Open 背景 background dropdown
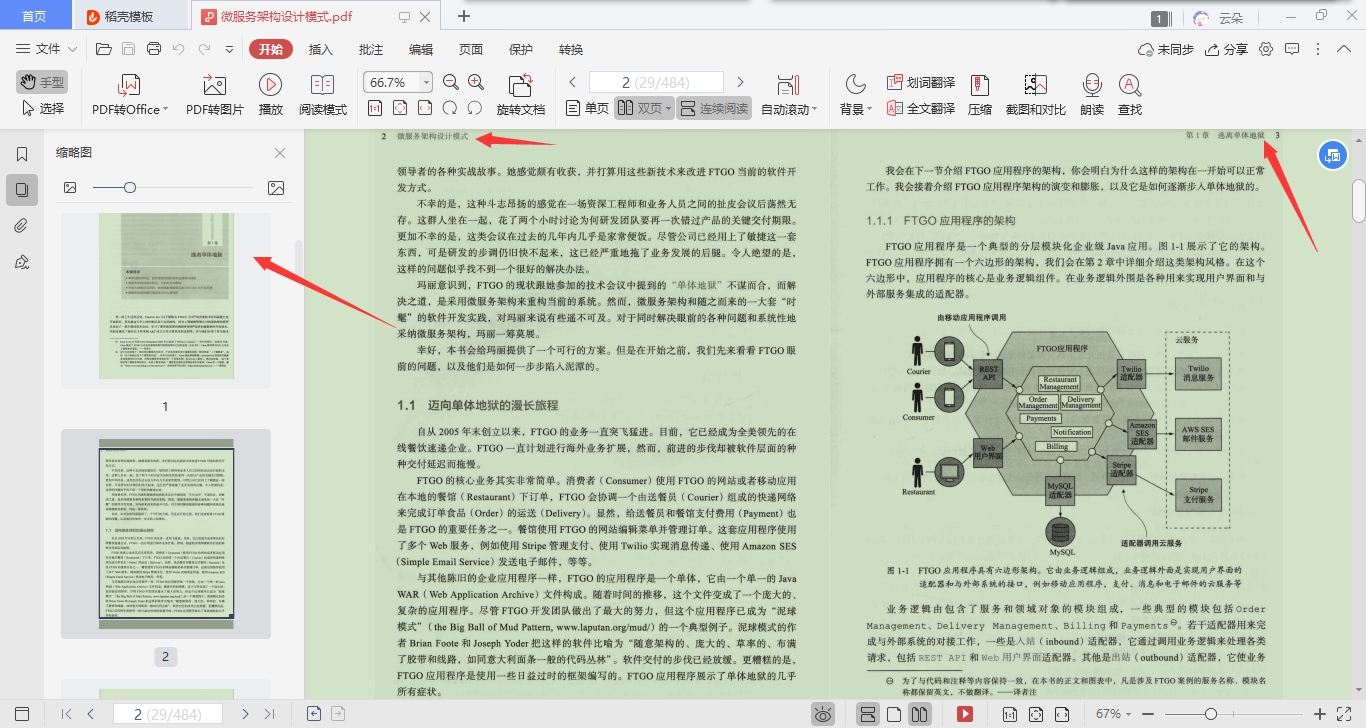Image resolution: width=1366 pixels, height=728 pixels. tap(869, 110)
